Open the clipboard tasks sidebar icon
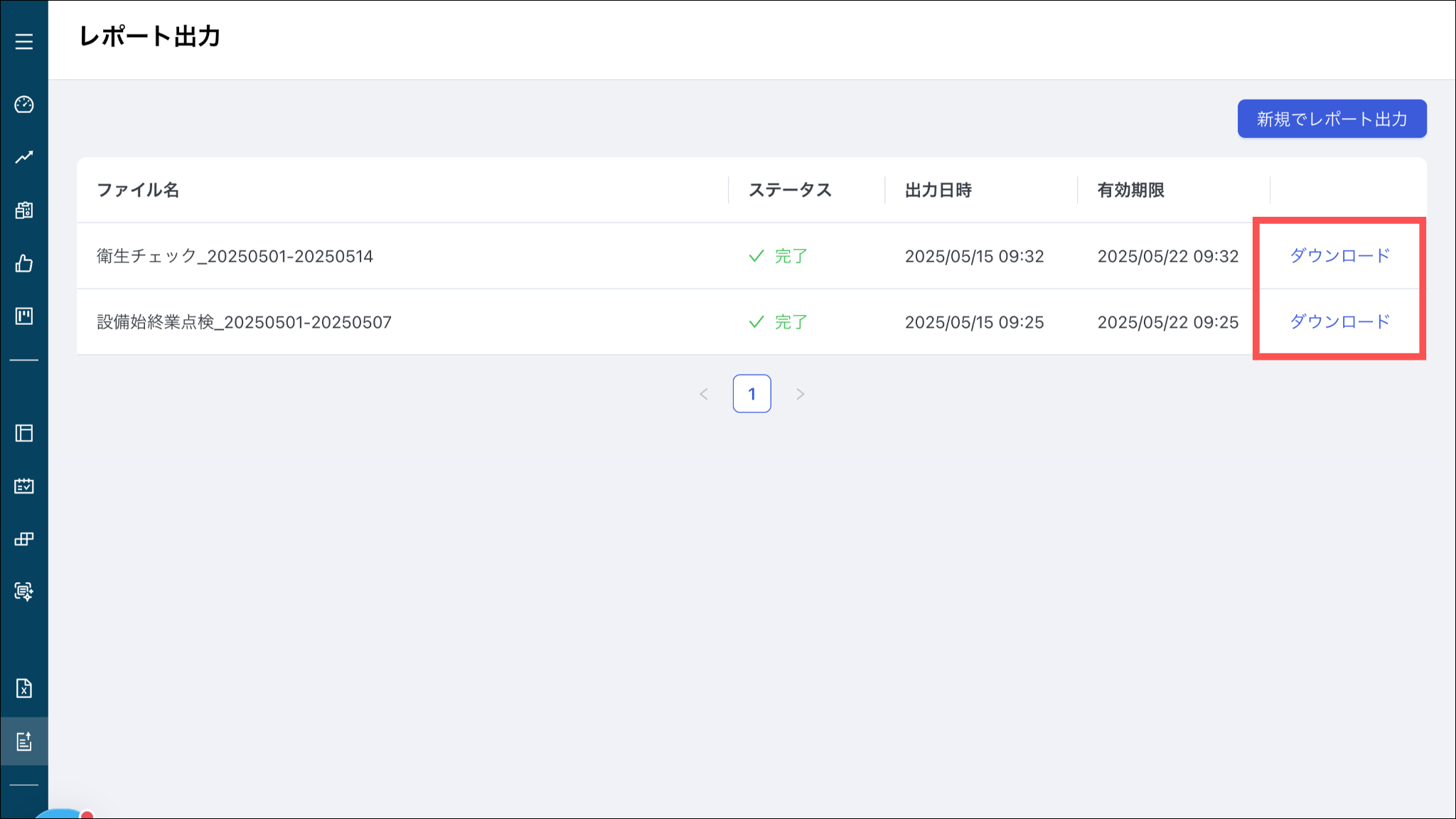 [24, 210]
